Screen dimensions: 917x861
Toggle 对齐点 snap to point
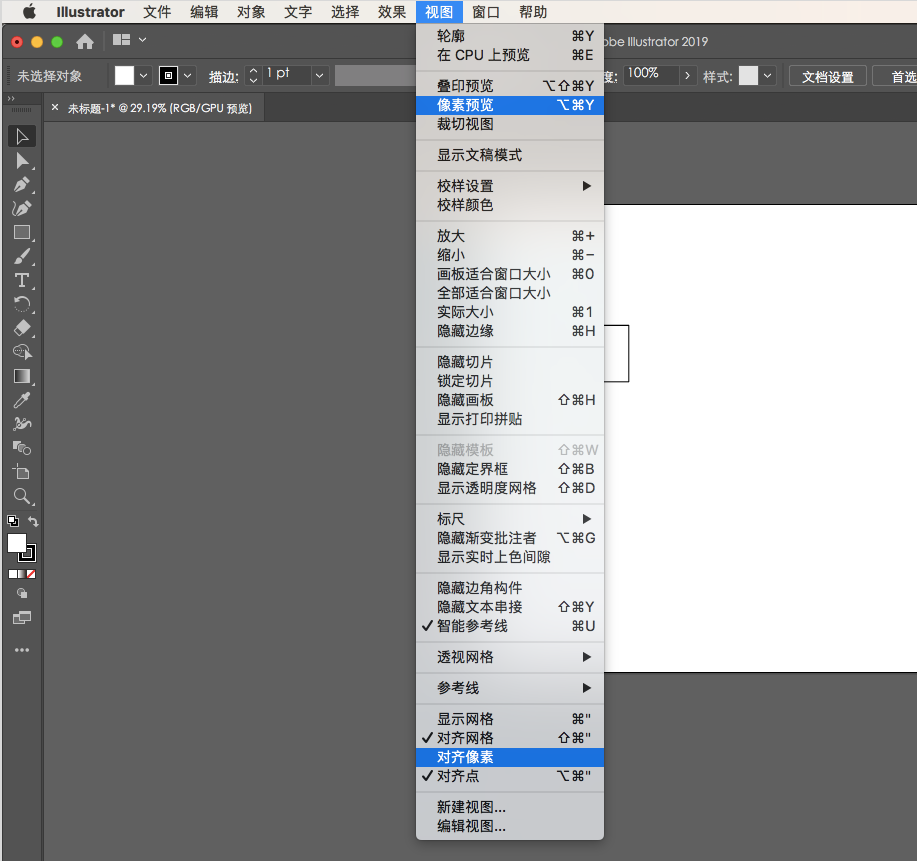[510, 776]
